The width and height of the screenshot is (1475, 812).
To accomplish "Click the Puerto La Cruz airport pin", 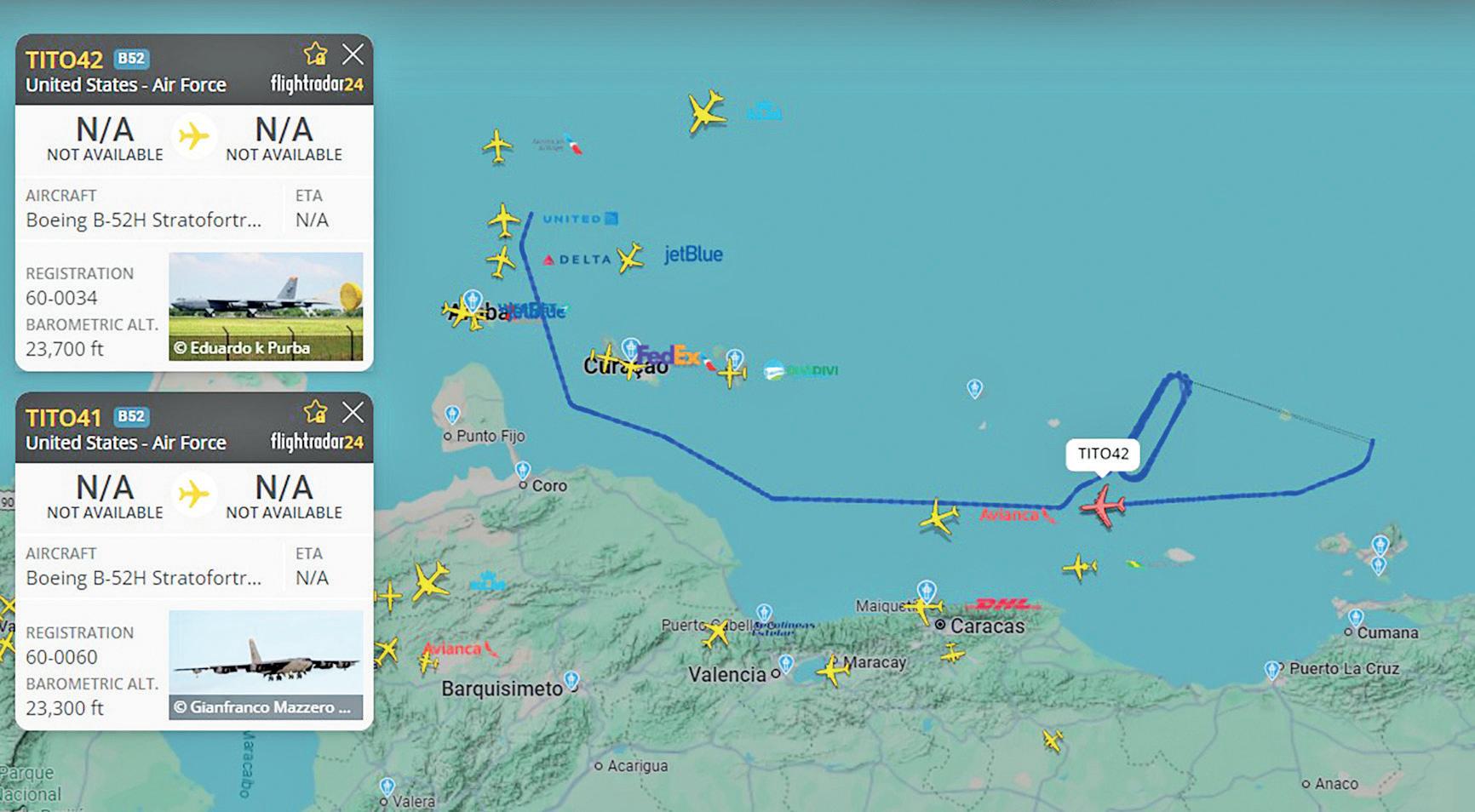I will pos(1272,671).
